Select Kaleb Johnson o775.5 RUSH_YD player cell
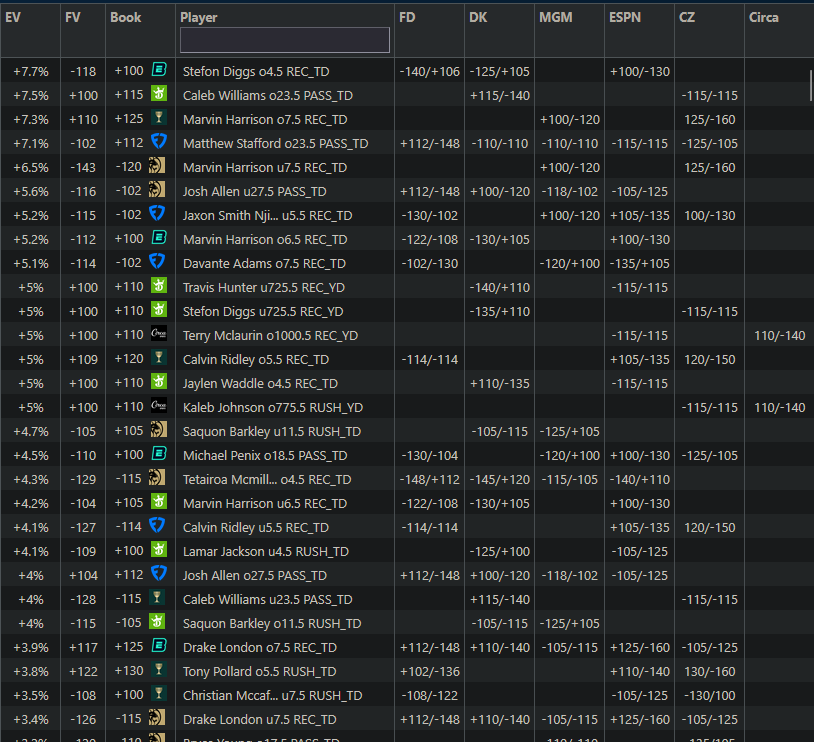This screenshot has height=742, width=814. pyautogui.click(x=285, y=408)
